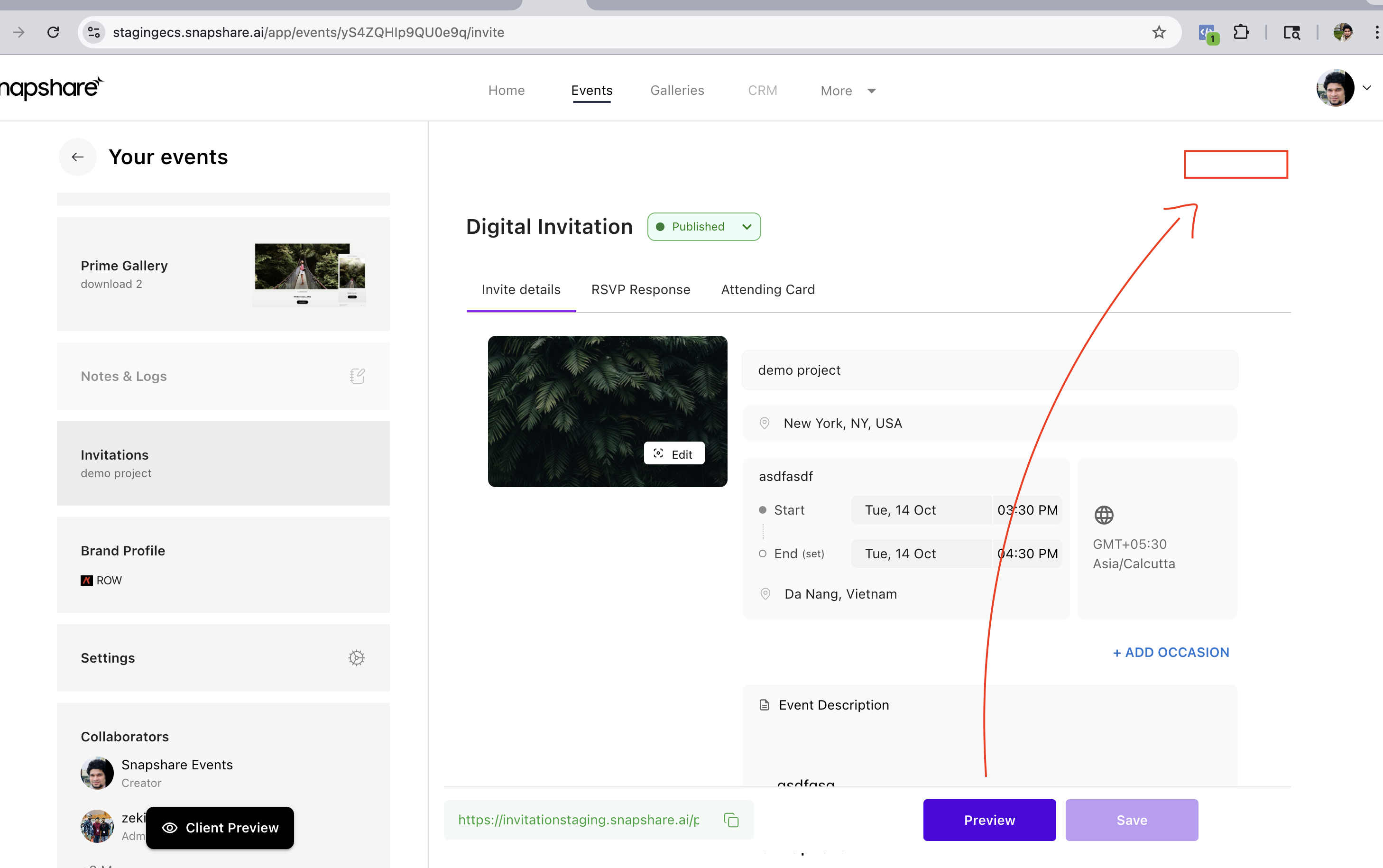Screen dimensions: 1383x868
Task: Bookmark page with the star icon
Action: (x=1159, y=32)
